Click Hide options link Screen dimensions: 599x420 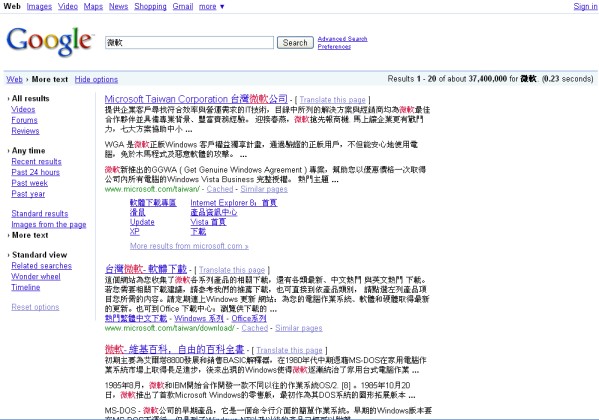[96, 79]
